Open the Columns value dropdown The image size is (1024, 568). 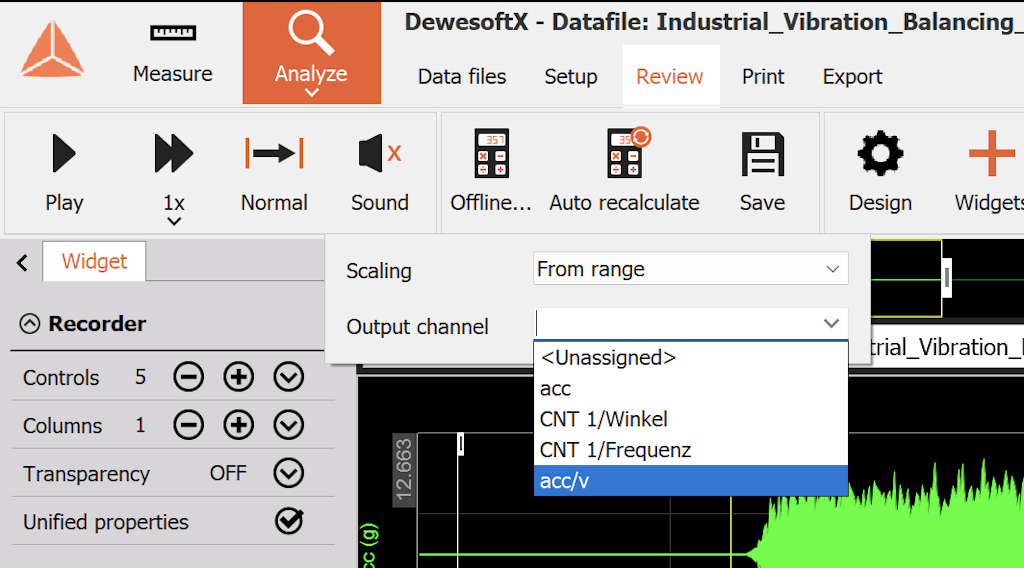click(289, 425)
